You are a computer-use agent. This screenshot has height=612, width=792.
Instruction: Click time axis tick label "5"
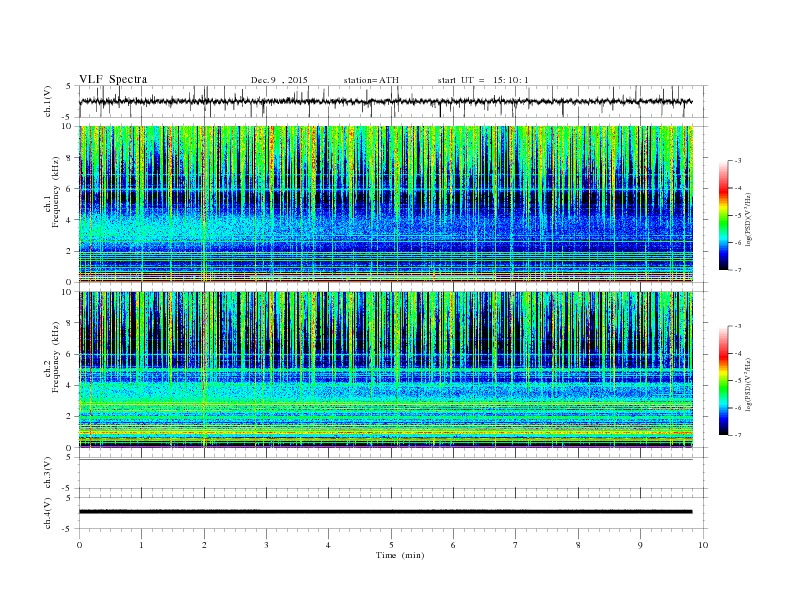pos(391,545)
